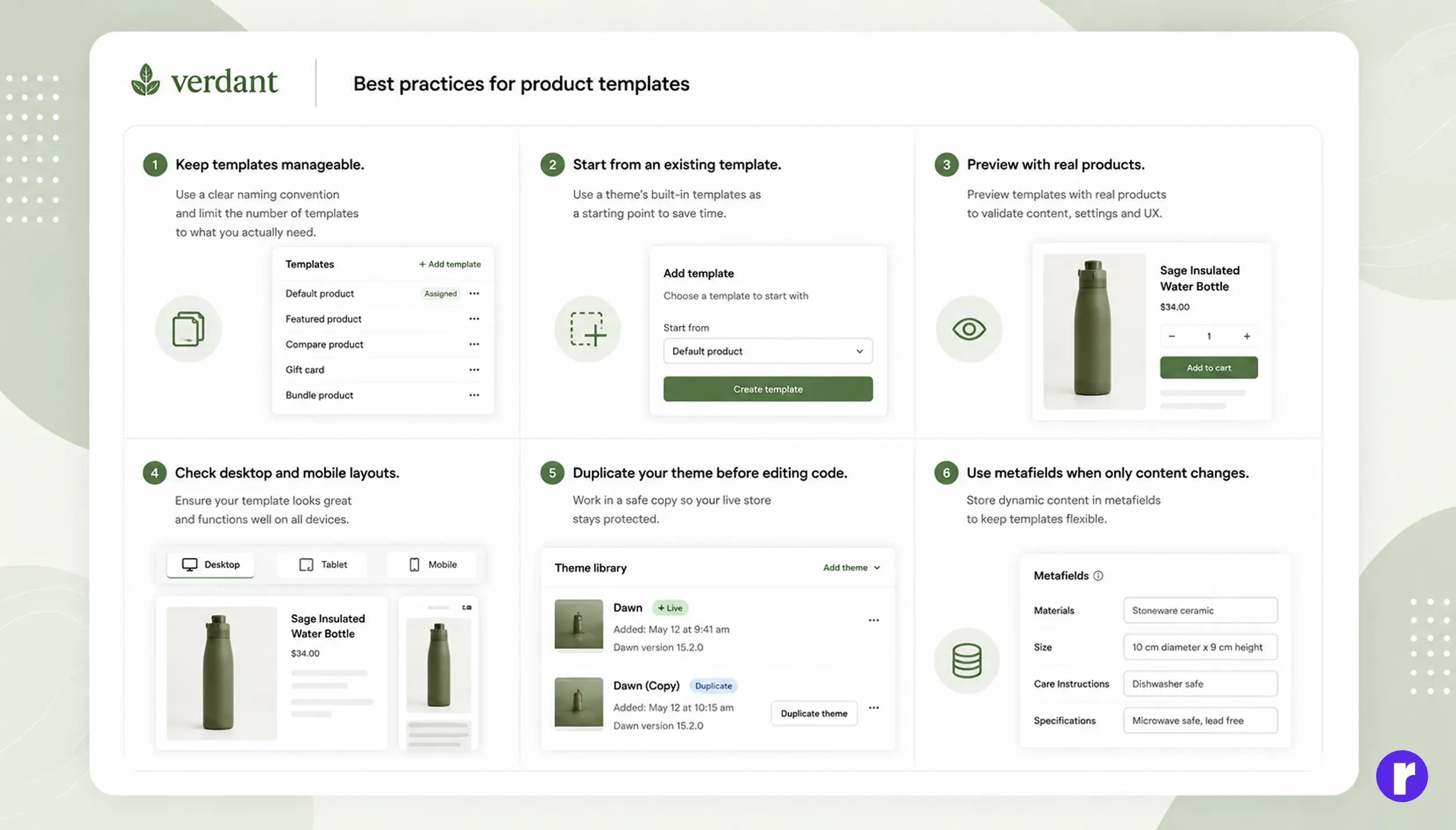Screen dimensions: 1456x830
Task: Click the Assigned badge on Default product
Action: click(441, 294)
